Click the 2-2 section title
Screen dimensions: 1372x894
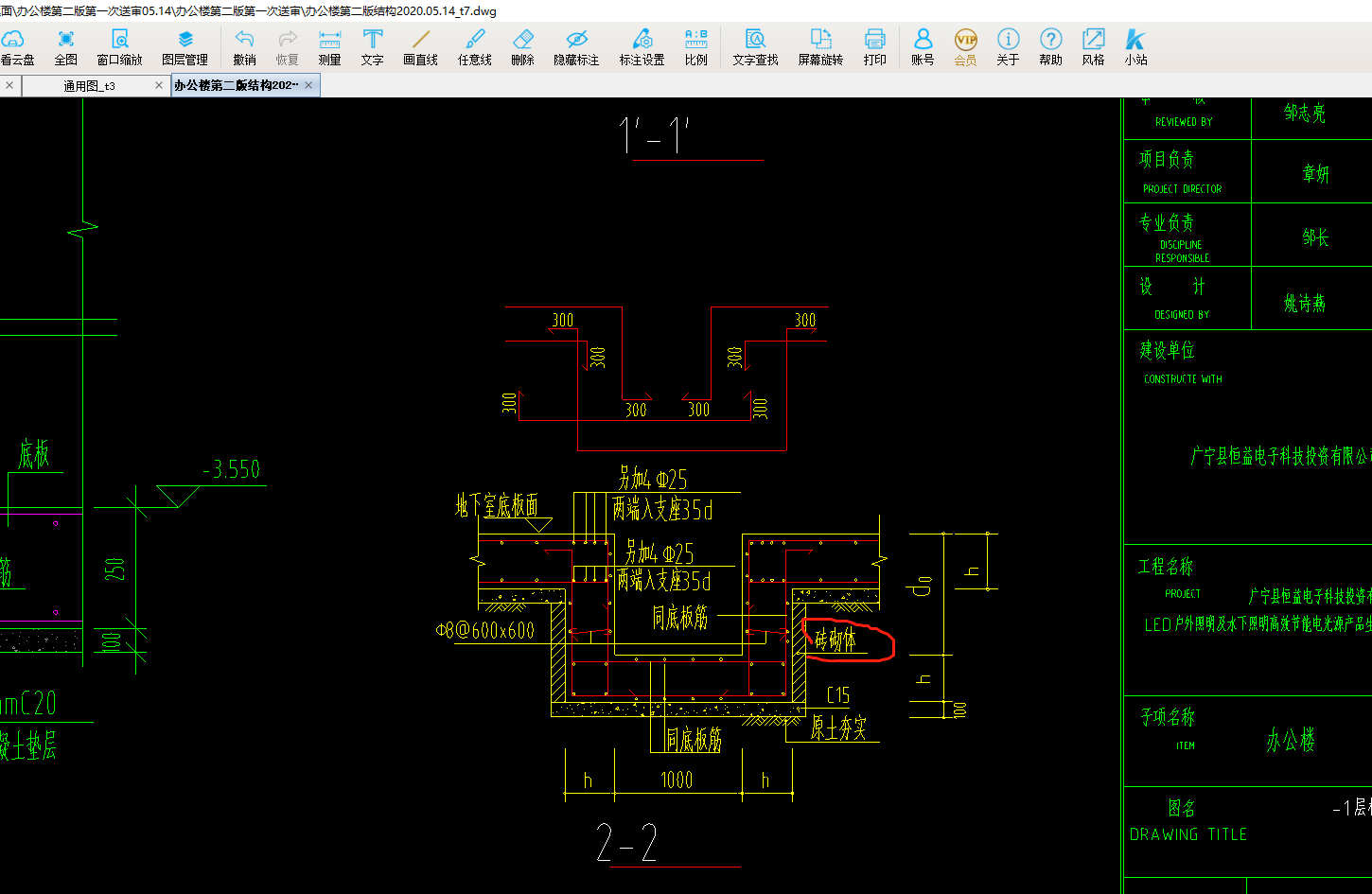[x=626, y=842]
